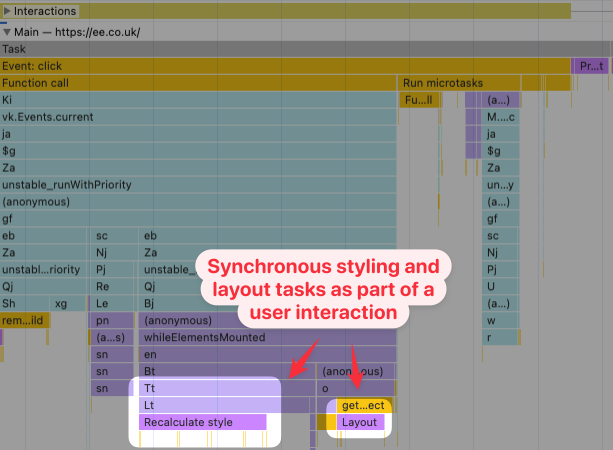
Task: Select the 'Bt' function bar
Action: coord(227,371)
